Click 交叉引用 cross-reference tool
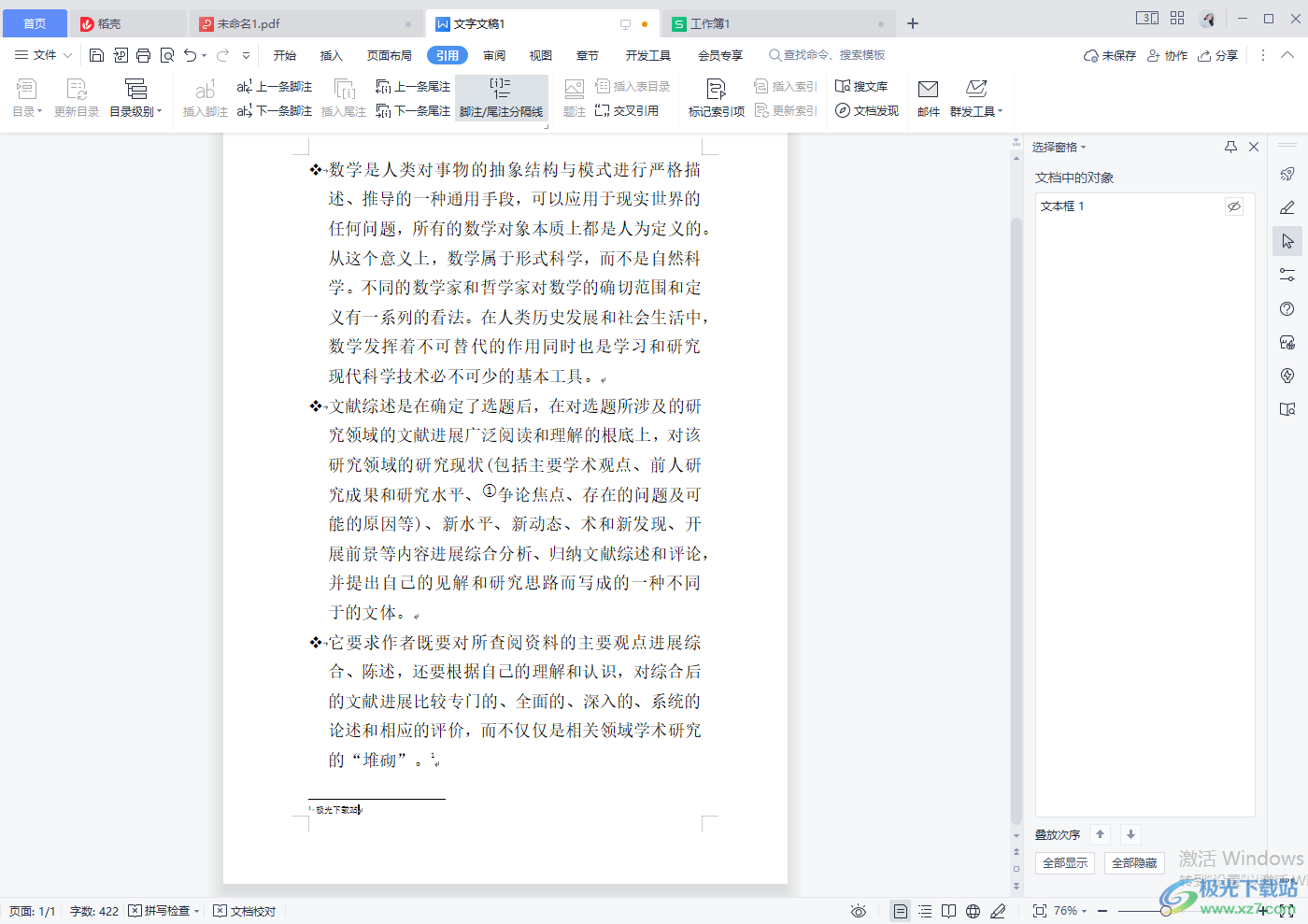The height and width of the screenshot is (924, 1308). tap(627, 110)
